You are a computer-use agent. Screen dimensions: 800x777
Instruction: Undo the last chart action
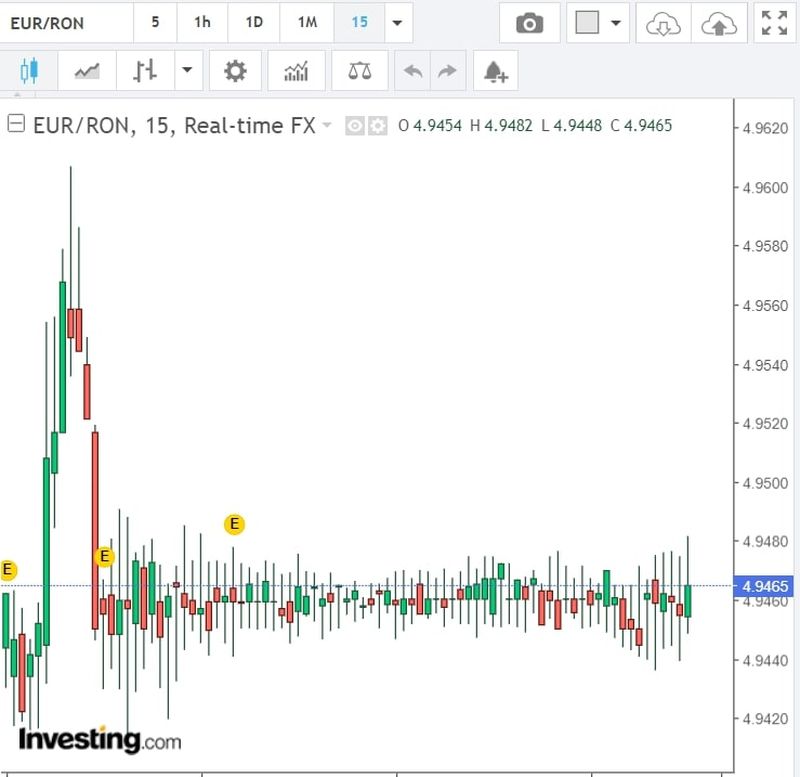click(x=413, y=71)
